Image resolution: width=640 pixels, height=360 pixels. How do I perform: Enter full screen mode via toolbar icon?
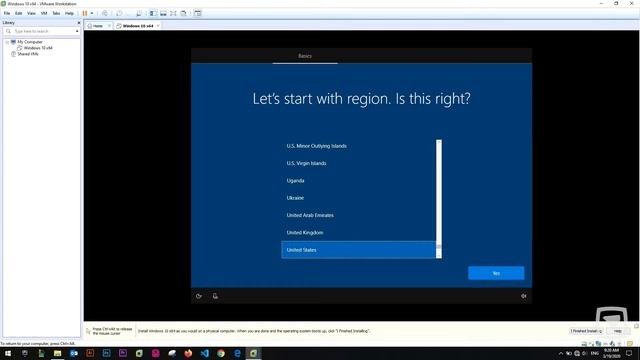(x=173, y=13)
